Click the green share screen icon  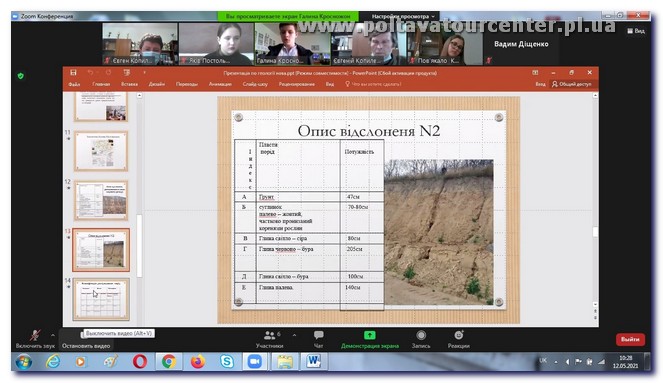click(x=370, y=335)
